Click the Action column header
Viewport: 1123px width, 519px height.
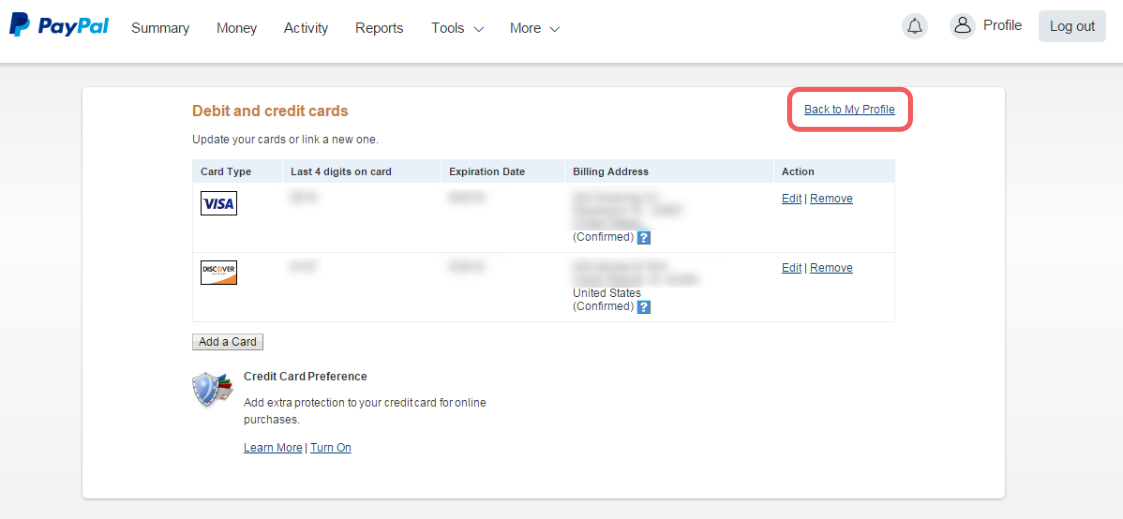click(x=798, y=172)
